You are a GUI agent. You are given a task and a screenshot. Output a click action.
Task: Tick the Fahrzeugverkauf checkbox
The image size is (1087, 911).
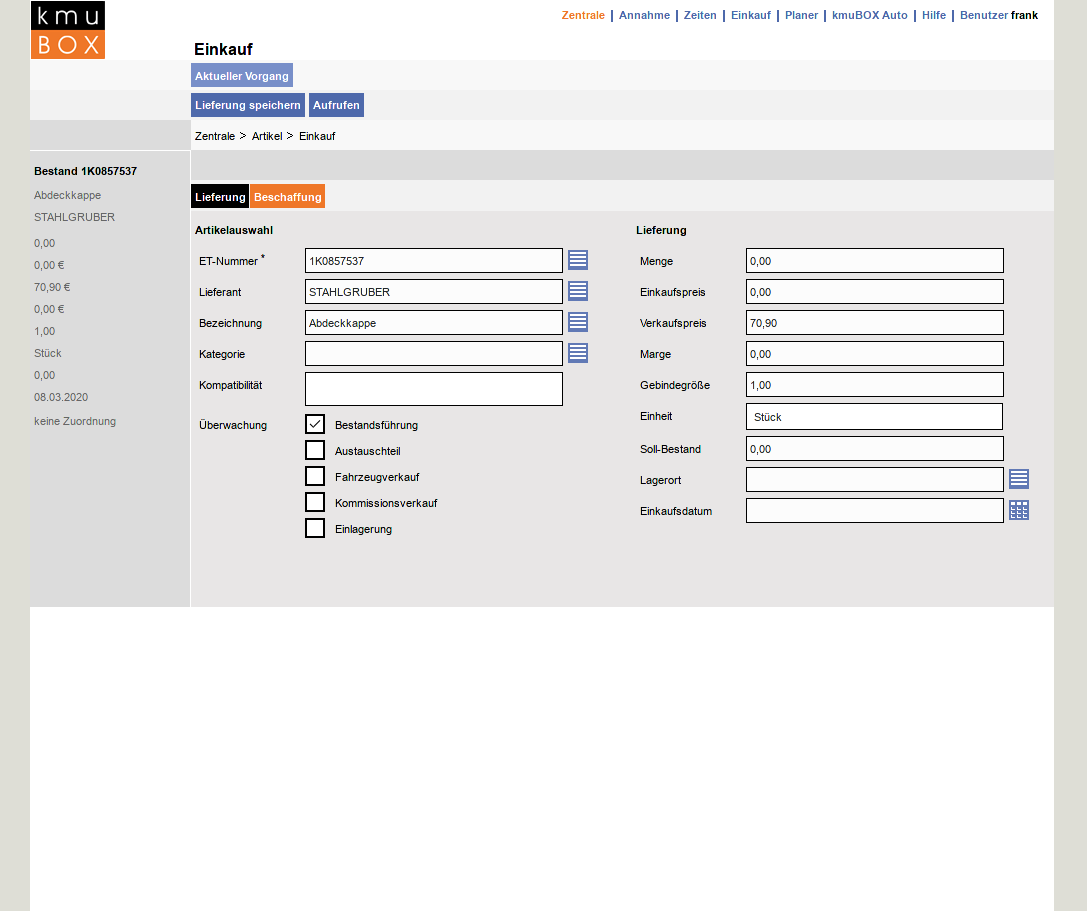click(315, 476)
